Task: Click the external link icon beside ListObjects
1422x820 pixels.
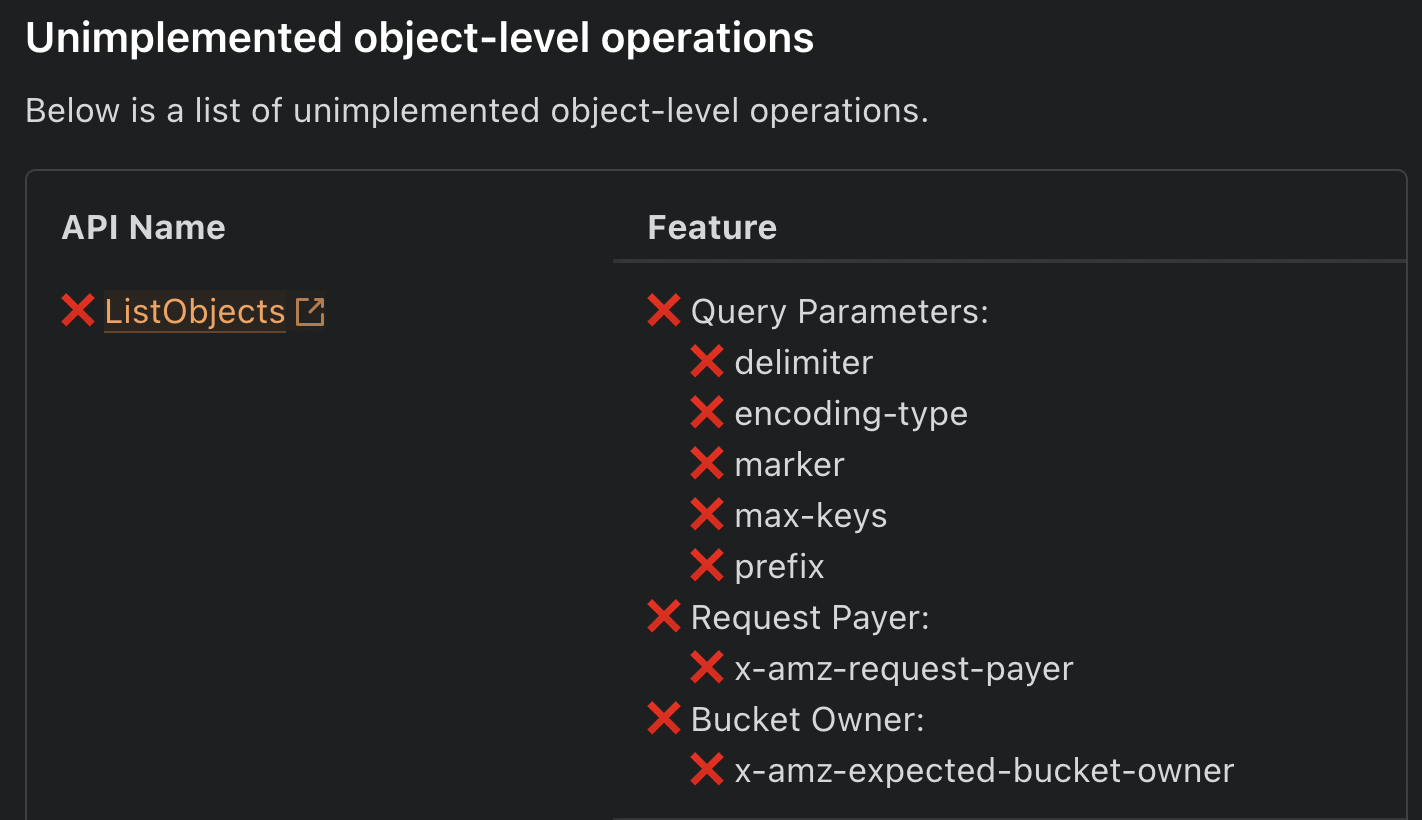Action: [x=310, y=312]
